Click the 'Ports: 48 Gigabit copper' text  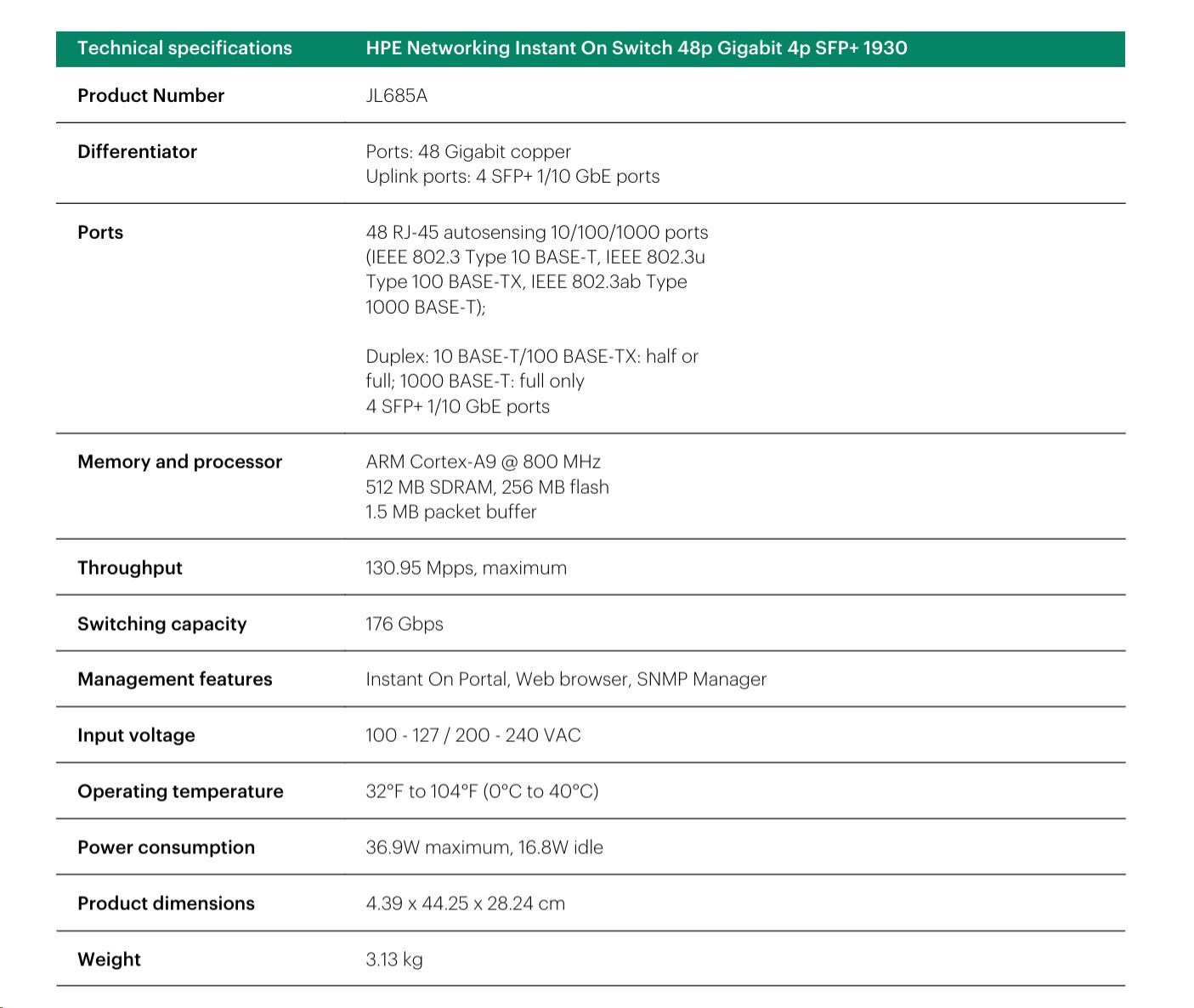pos(467,152)
